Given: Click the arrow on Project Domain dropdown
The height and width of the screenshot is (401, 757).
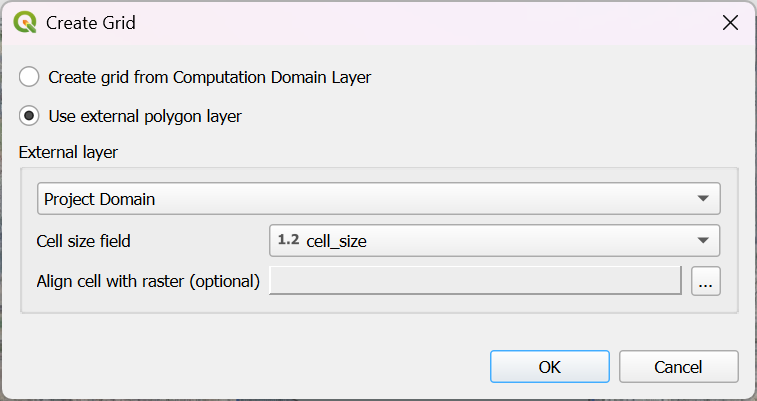Looking at the screenshot, I should coord(703,199).
